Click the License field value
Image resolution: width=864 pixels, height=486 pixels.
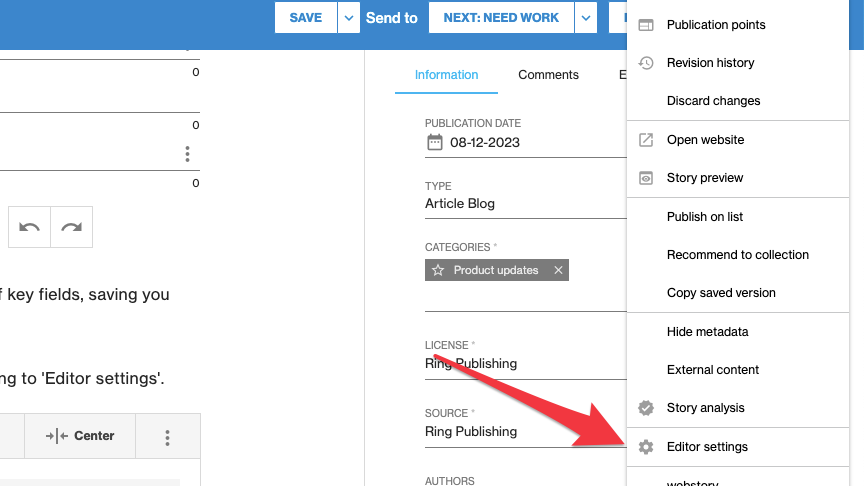471,364
